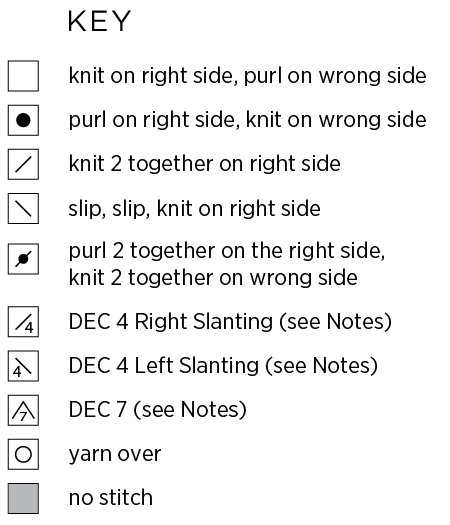
Task: Click 'DEC 4 Left Slanting (see Notes)' text
Action: 223,366
